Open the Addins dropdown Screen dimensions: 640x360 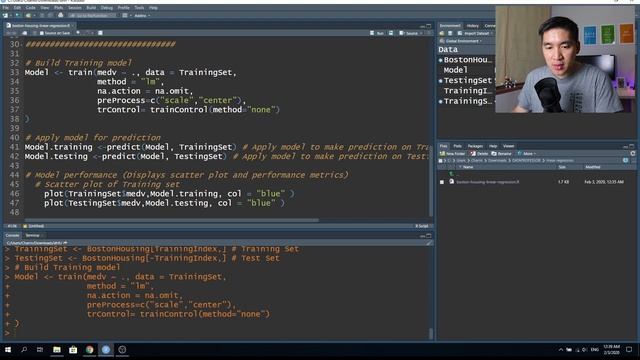(x=142, y=16)
